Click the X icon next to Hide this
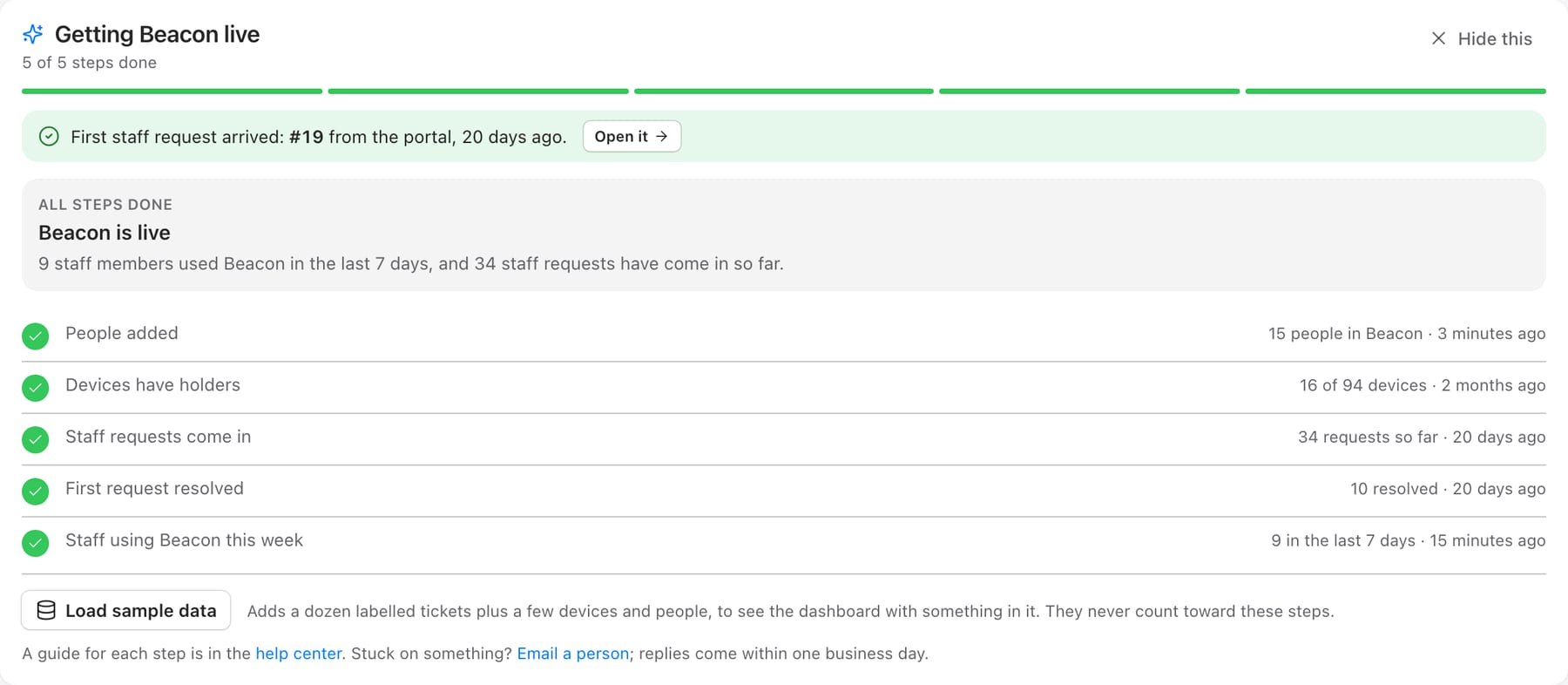 (x=1438, y=38)
